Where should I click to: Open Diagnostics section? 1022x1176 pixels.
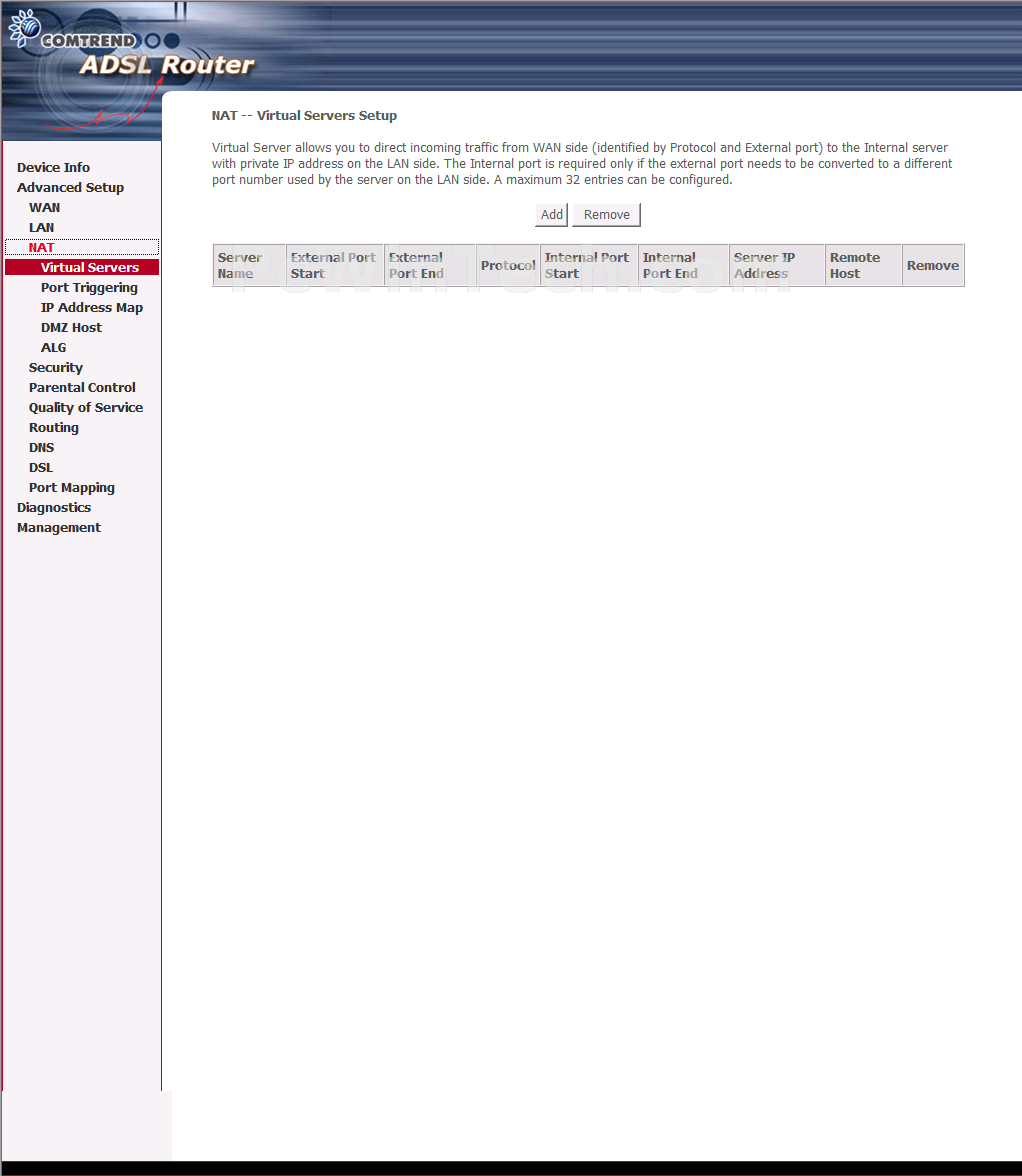pyautogui.click(x=54, y=508)
